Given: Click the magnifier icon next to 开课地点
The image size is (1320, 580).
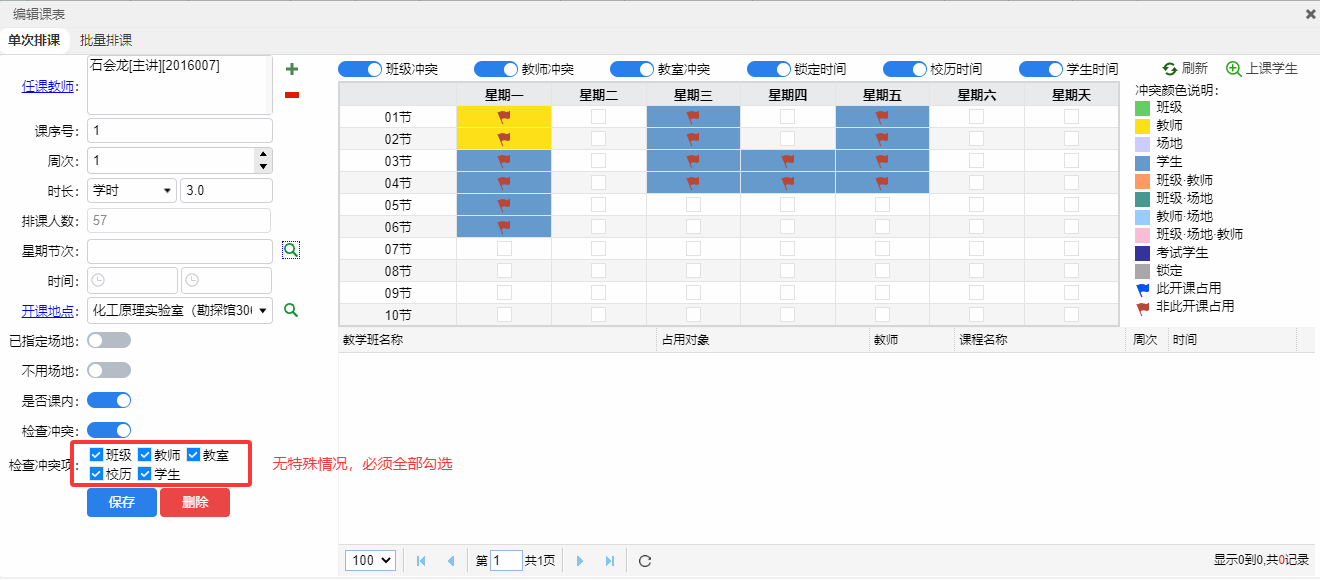Looking at the screenshot, I should [x=291, y=311].
